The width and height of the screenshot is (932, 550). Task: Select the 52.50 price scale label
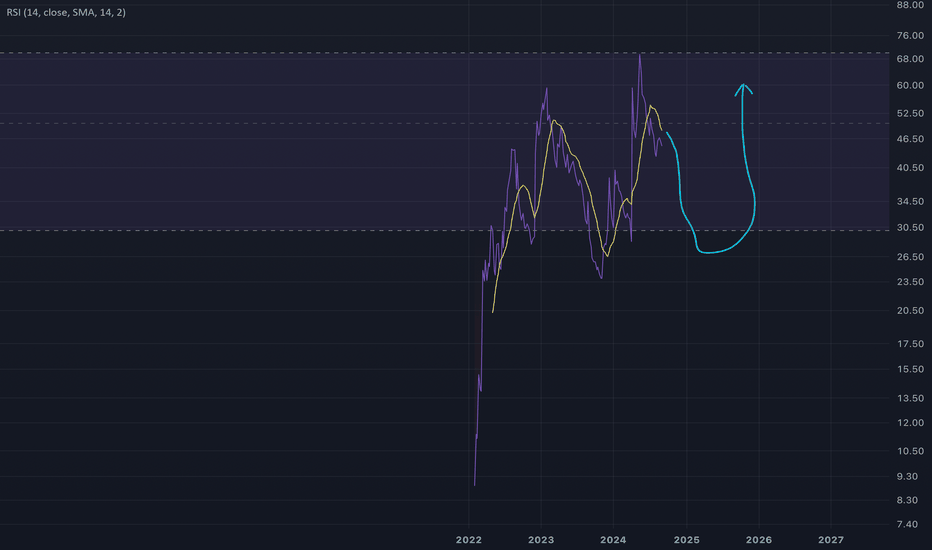click(910, 113)
